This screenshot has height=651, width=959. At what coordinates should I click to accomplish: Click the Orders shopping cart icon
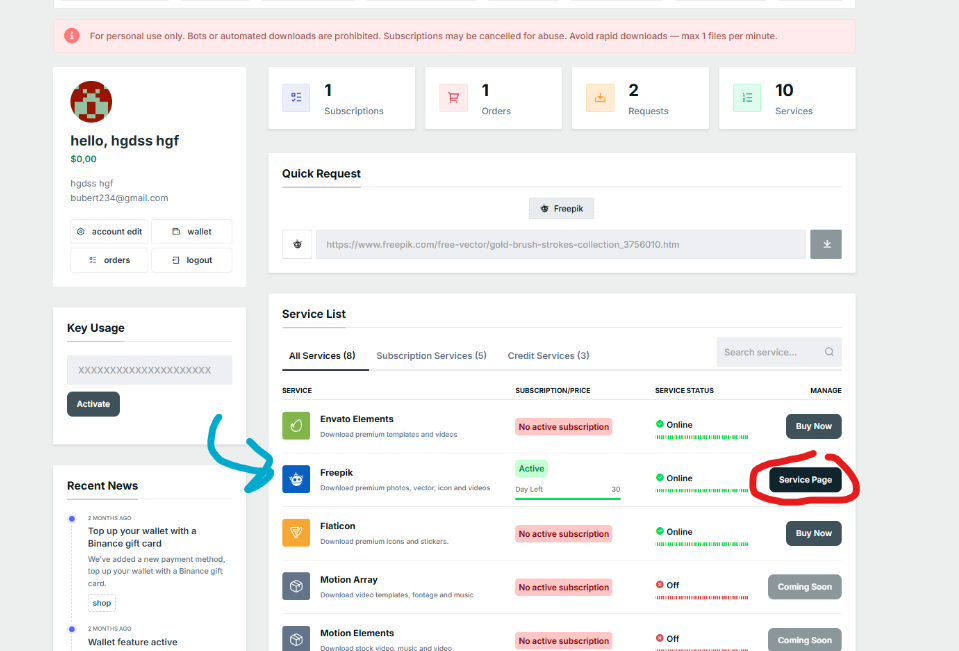[453, 98]
